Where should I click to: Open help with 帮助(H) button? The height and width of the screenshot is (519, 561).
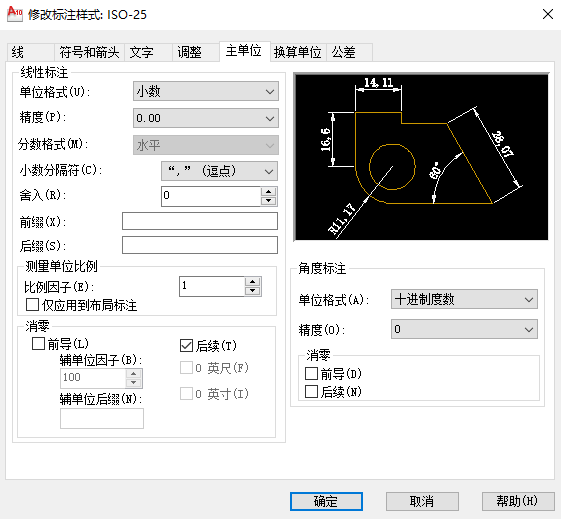[x=518, y=501]
